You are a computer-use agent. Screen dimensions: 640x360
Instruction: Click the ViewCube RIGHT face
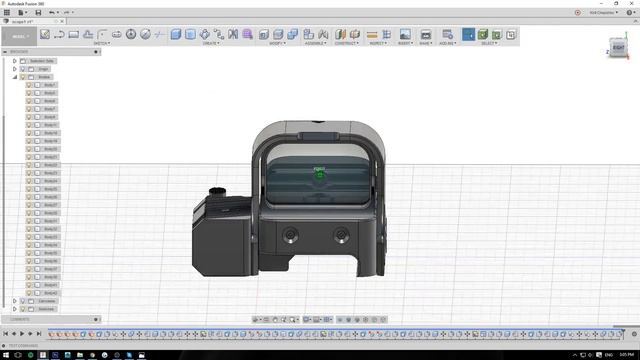pyautogui.click(x=618, y=47)
